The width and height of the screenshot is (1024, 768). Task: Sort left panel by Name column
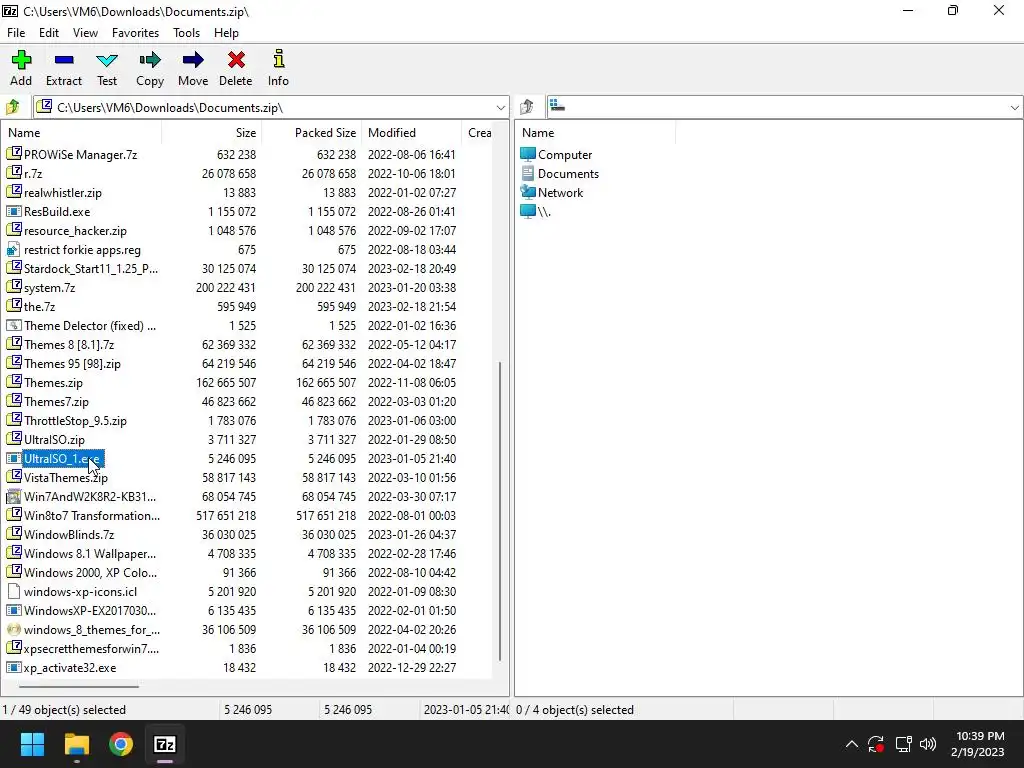(82, 133)
